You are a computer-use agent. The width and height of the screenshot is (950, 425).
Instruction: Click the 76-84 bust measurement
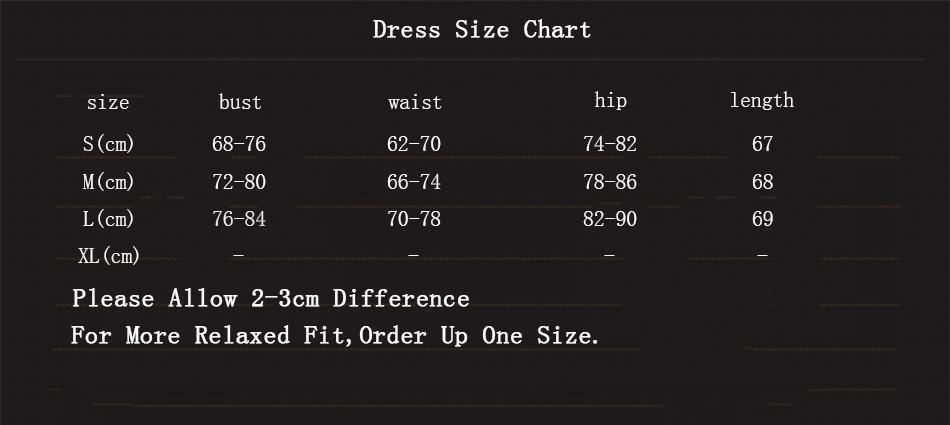click(x=239, y=219)
